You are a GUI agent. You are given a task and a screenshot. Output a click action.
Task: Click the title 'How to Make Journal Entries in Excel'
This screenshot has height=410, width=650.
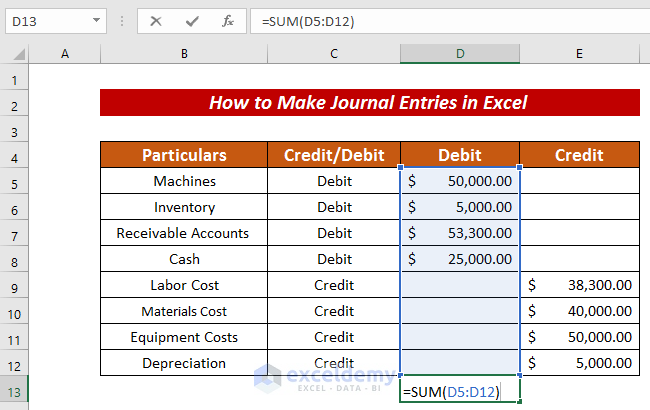[x=370, y=102]
